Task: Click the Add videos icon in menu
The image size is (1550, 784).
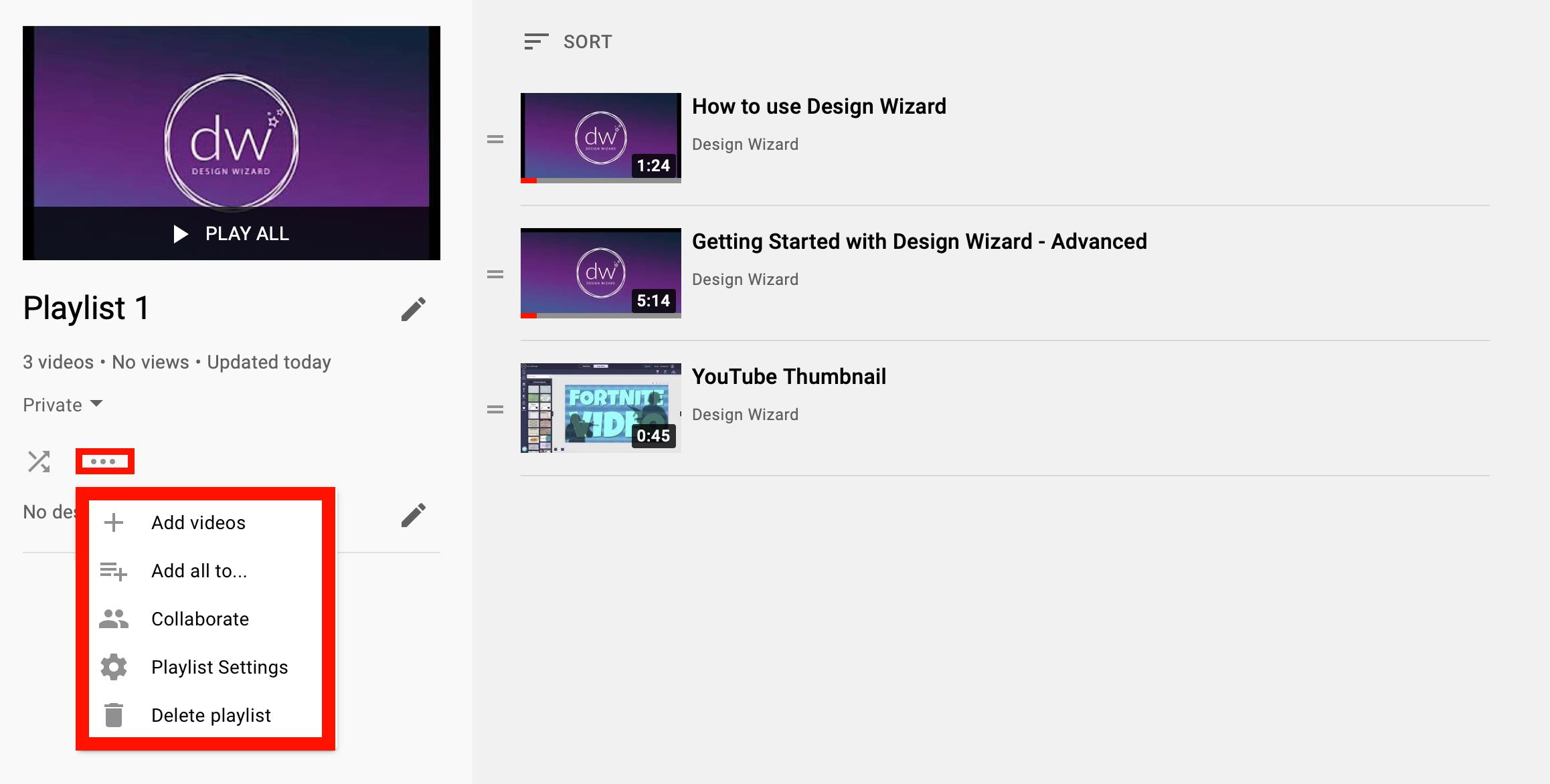Action: tap(113, 521)
